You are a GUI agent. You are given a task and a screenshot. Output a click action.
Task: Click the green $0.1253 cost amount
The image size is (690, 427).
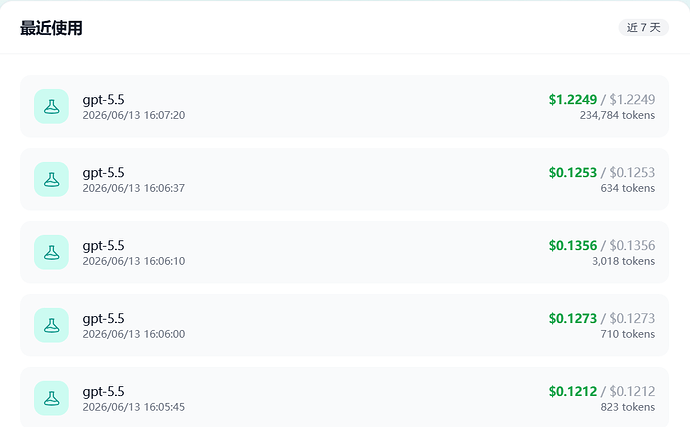pyautogui.click(x=573, y=173)
